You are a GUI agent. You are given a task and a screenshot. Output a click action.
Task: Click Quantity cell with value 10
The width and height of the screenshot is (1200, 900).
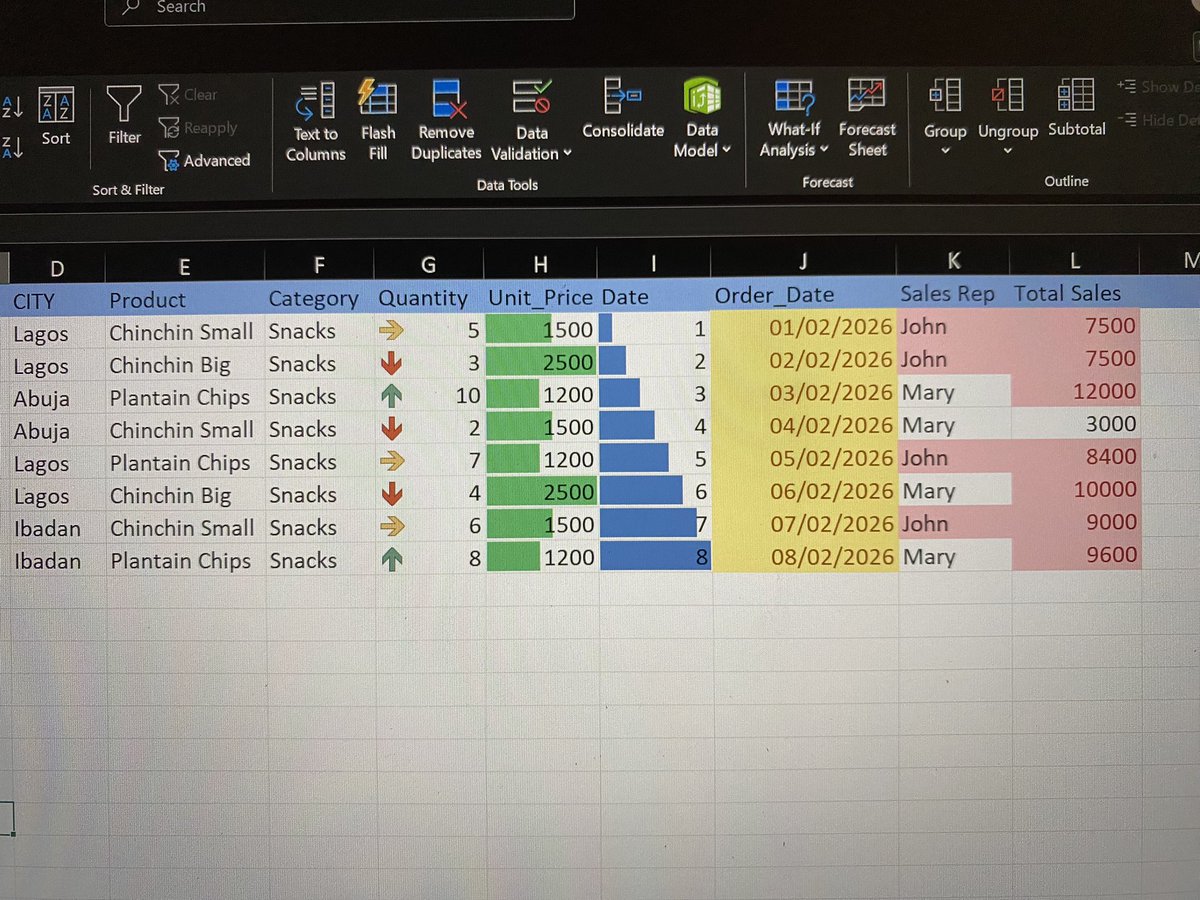[429, 395]
